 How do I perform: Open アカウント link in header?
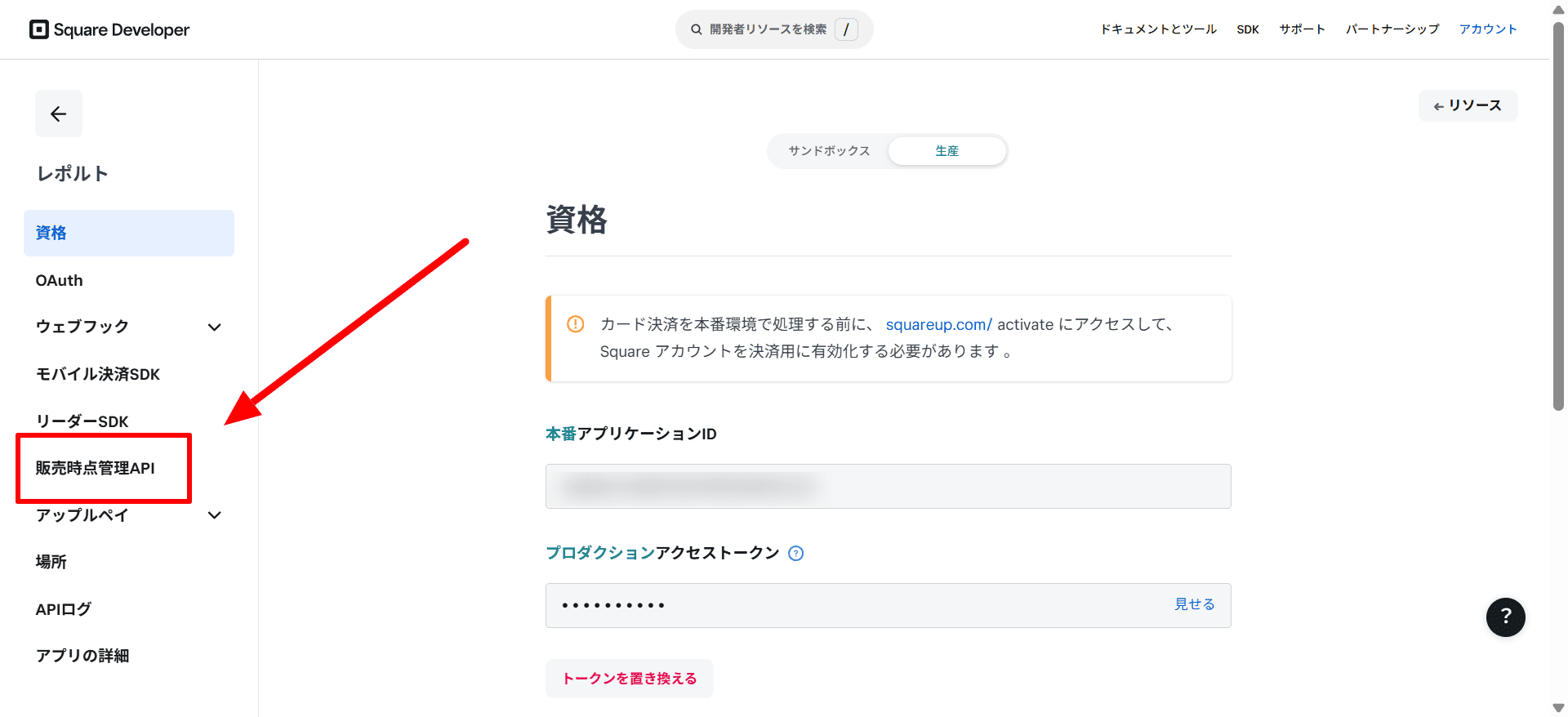(x=1488, y=29)
